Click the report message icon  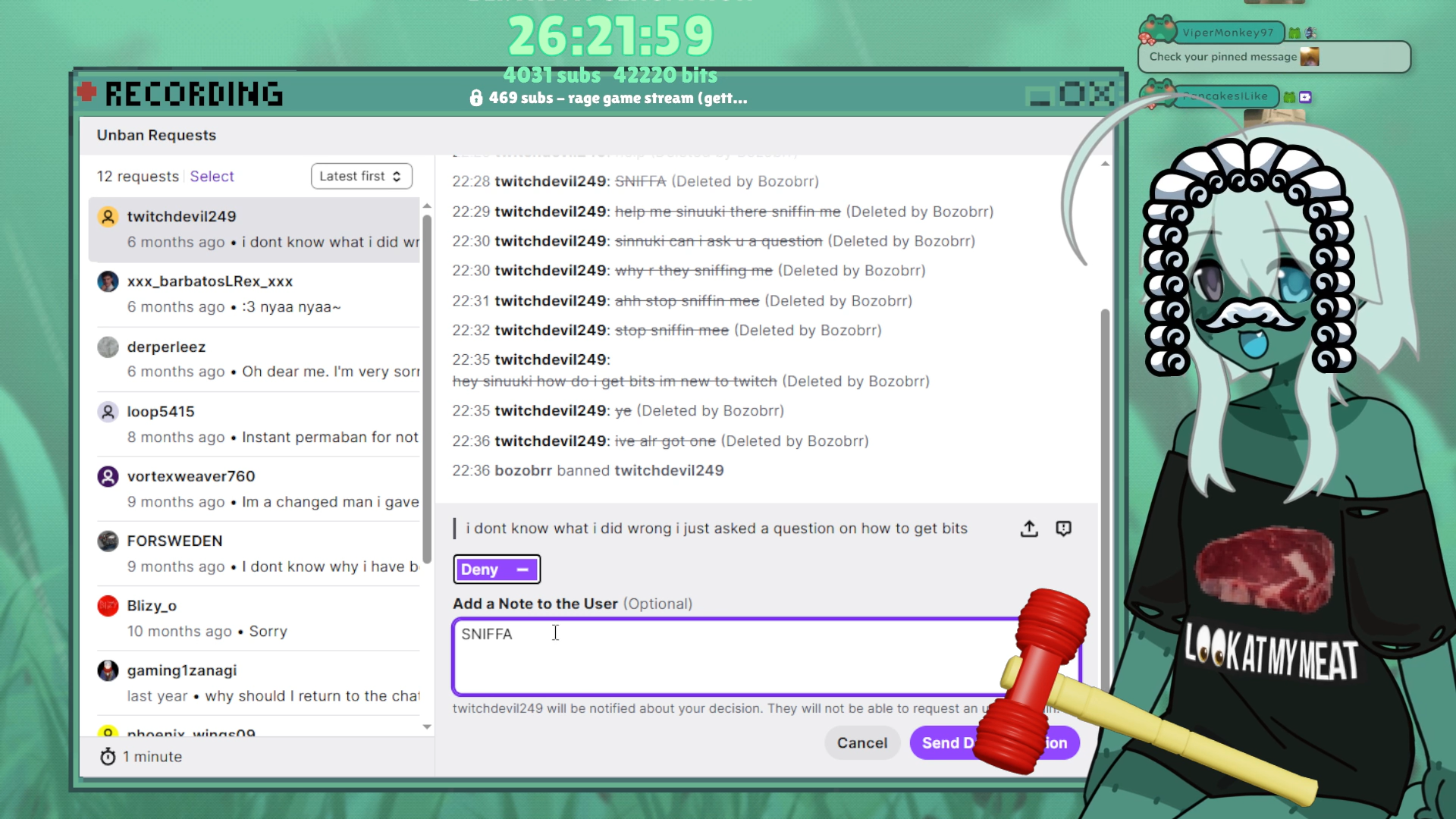[1063, 529]
